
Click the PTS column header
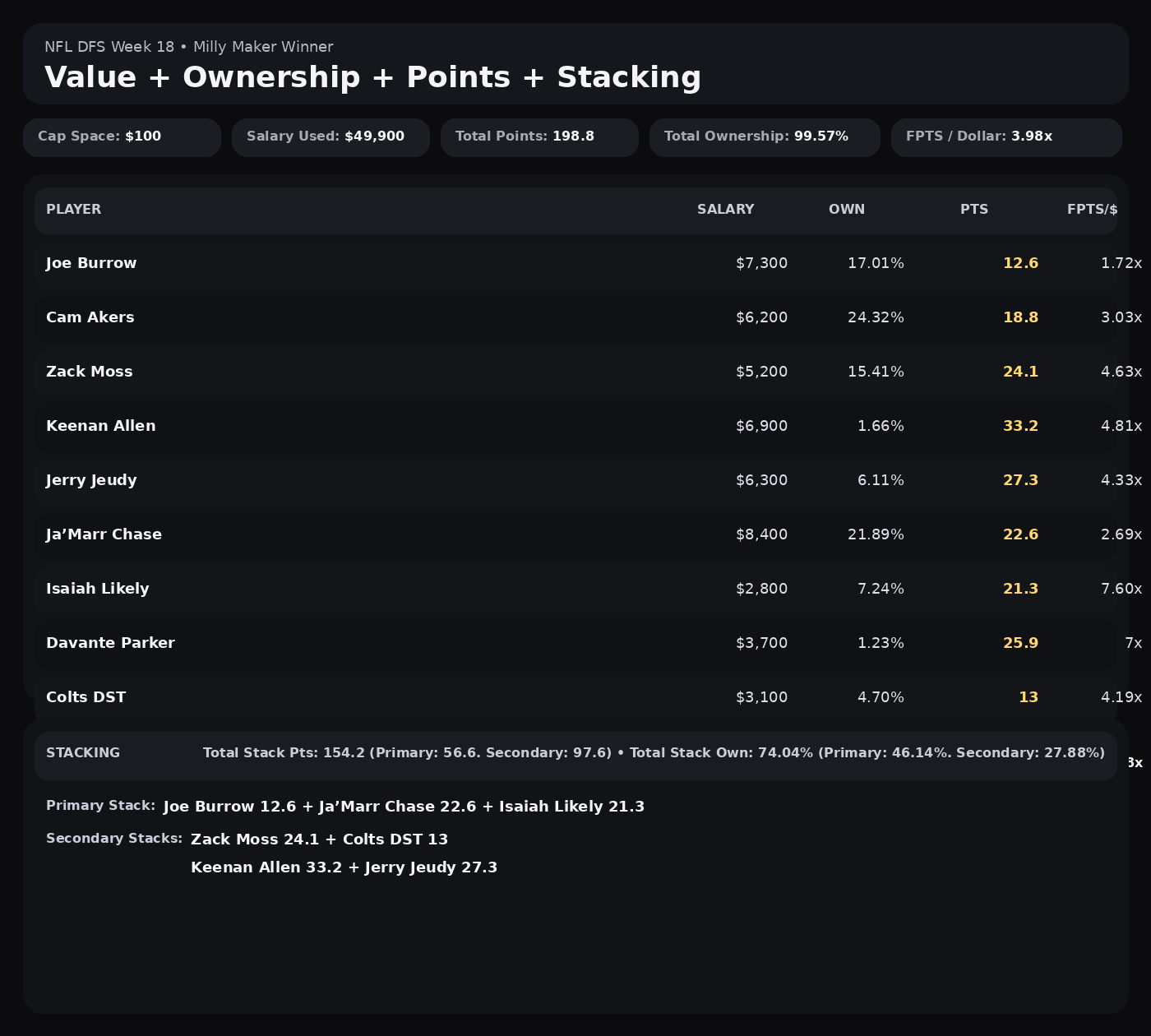coord(973,210)
